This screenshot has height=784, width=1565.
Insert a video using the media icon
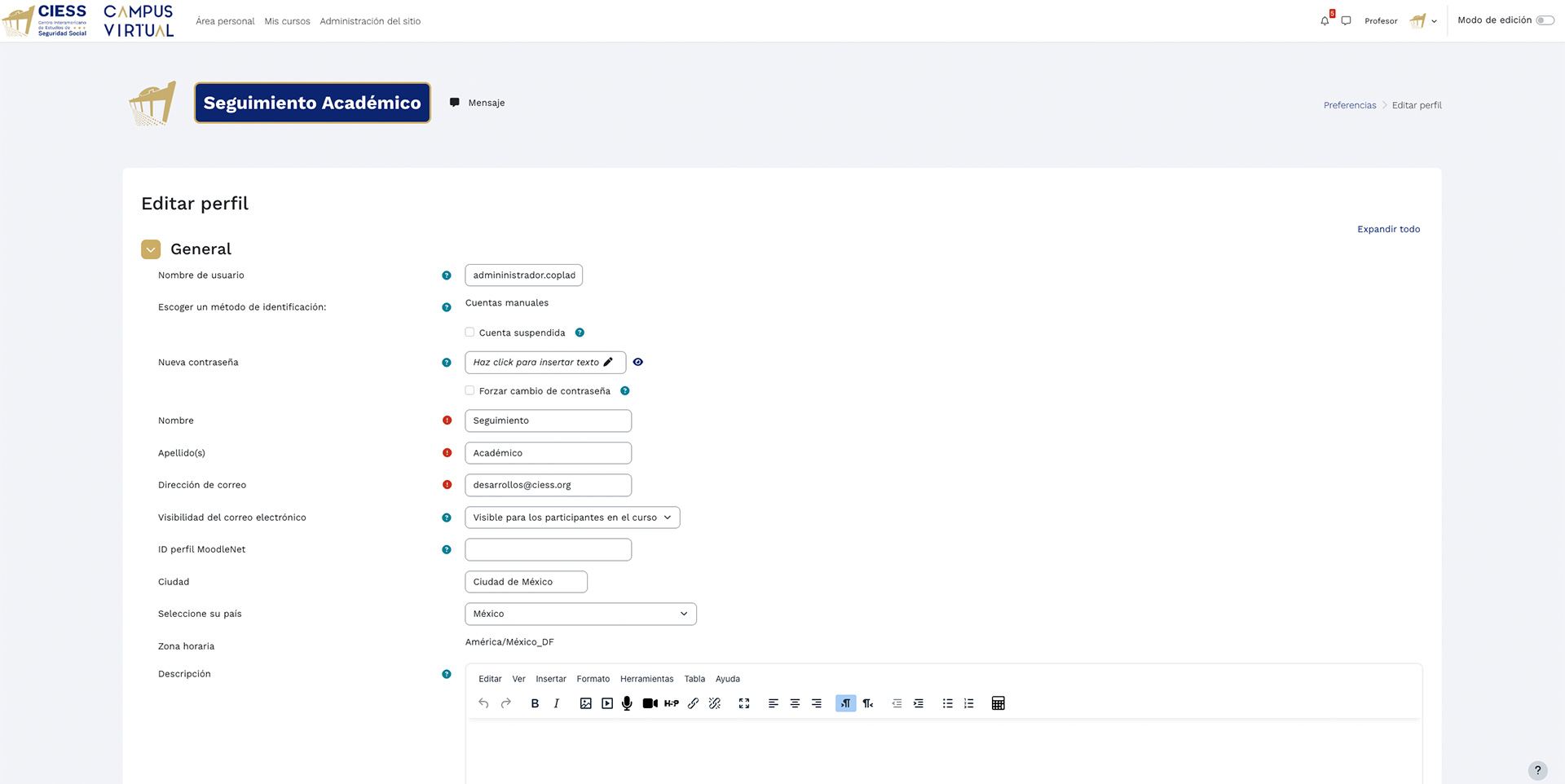pos(606,703)
